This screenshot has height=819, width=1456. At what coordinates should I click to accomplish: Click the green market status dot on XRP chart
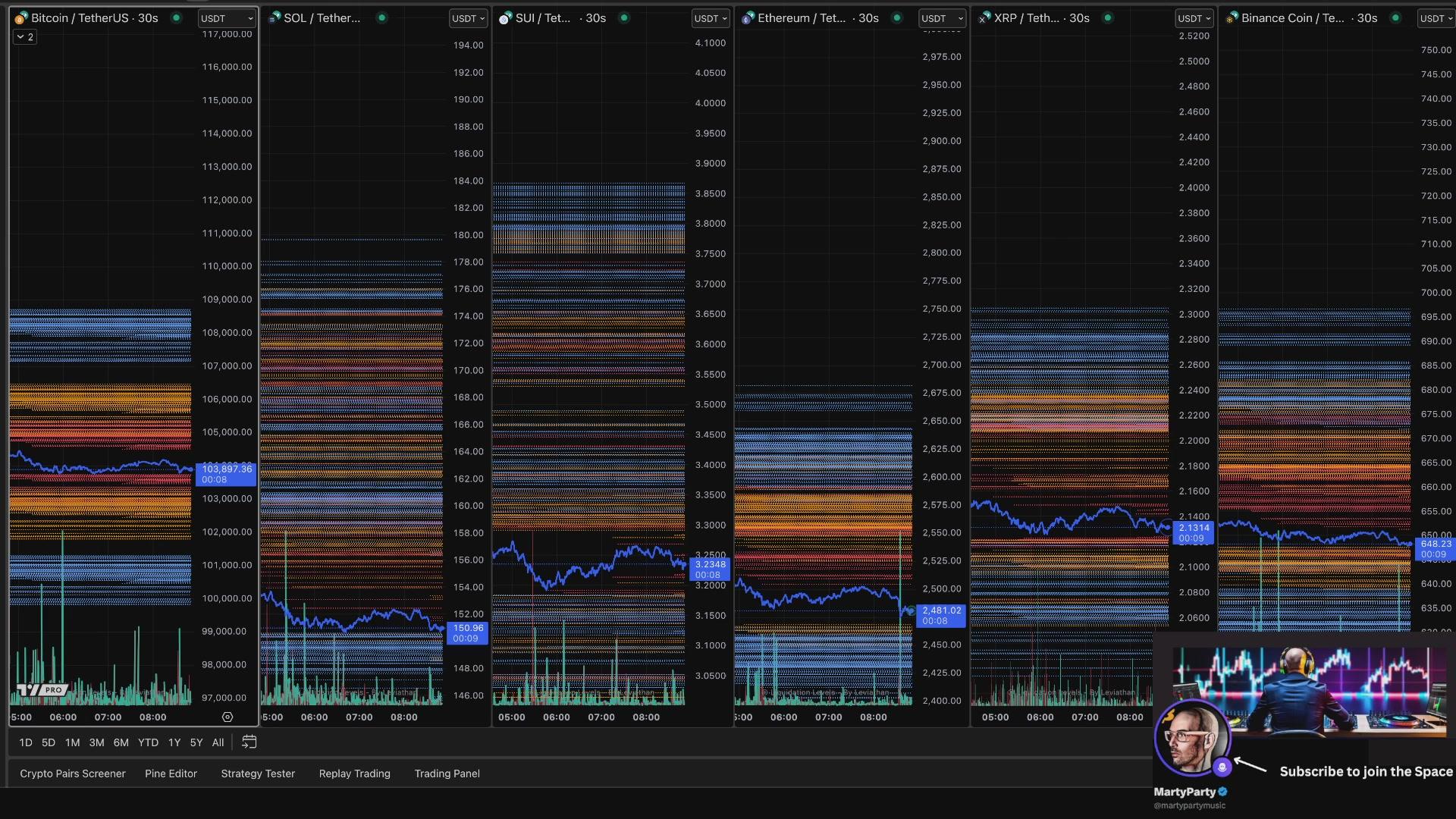pyautogui.click(x=1108, y=17)
